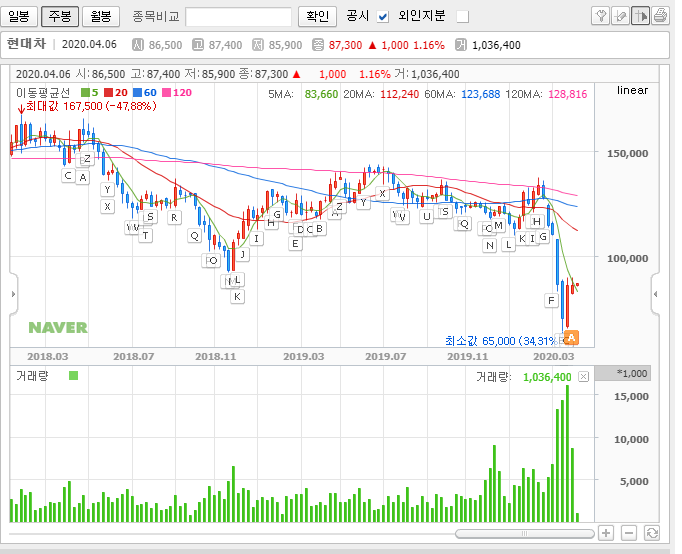Switch to the 일봉 daily candle tab
The image size is (682, 554).
(19, 17)
